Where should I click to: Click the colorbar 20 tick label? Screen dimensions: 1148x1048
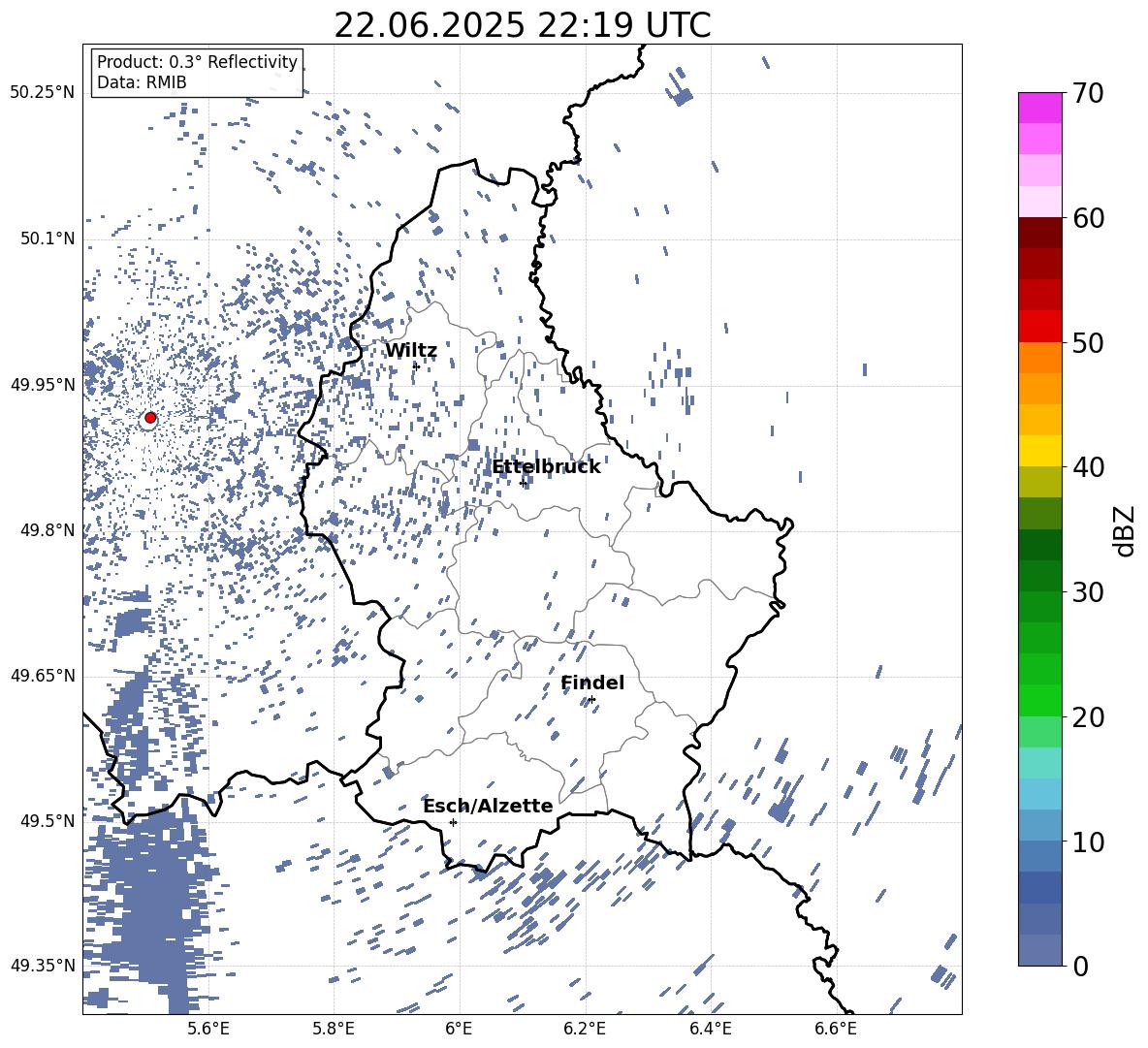pyautogui.click(x=1088, y=717)
